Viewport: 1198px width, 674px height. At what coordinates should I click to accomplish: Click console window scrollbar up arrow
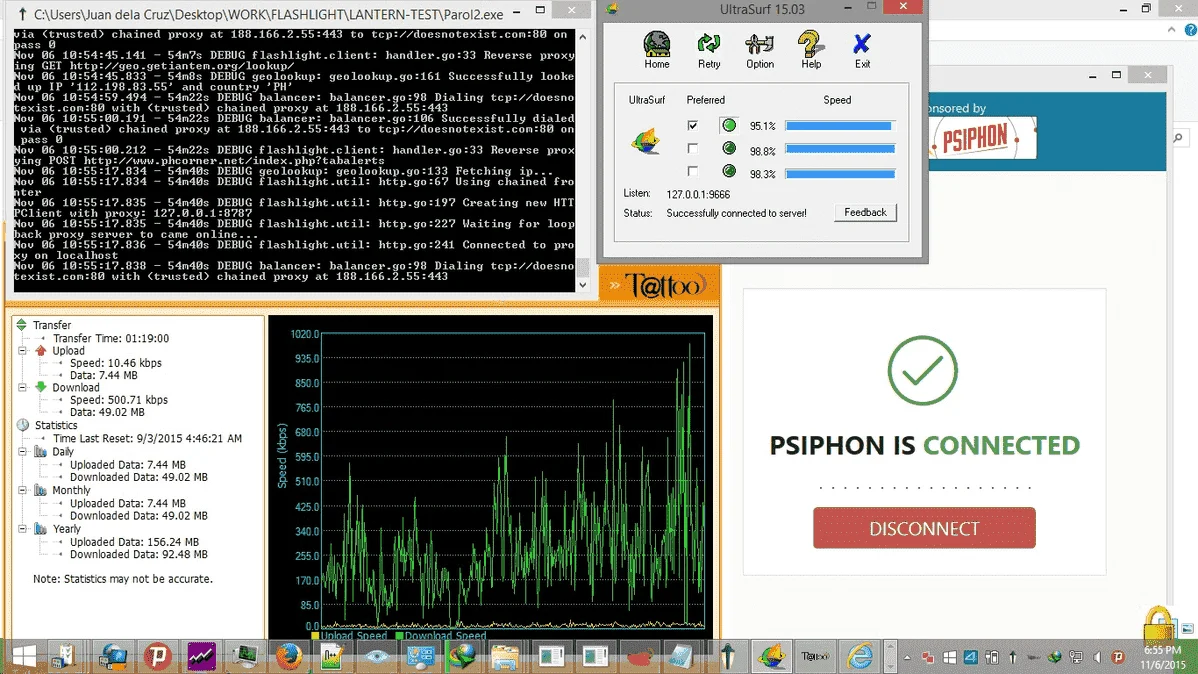point(583,37)
